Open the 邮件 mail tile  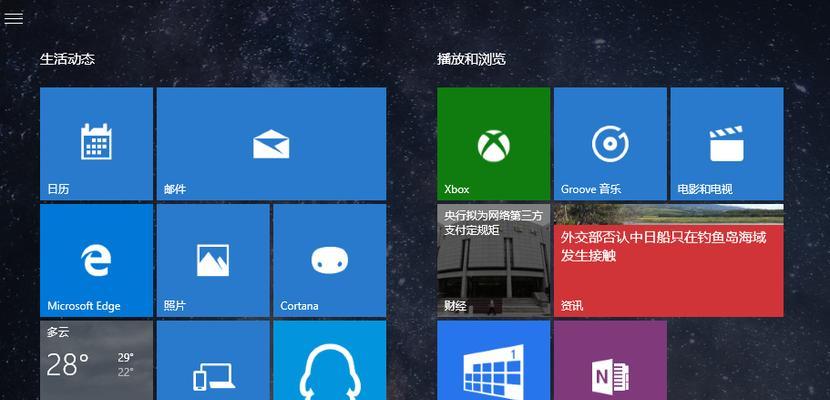pos(271,144)
